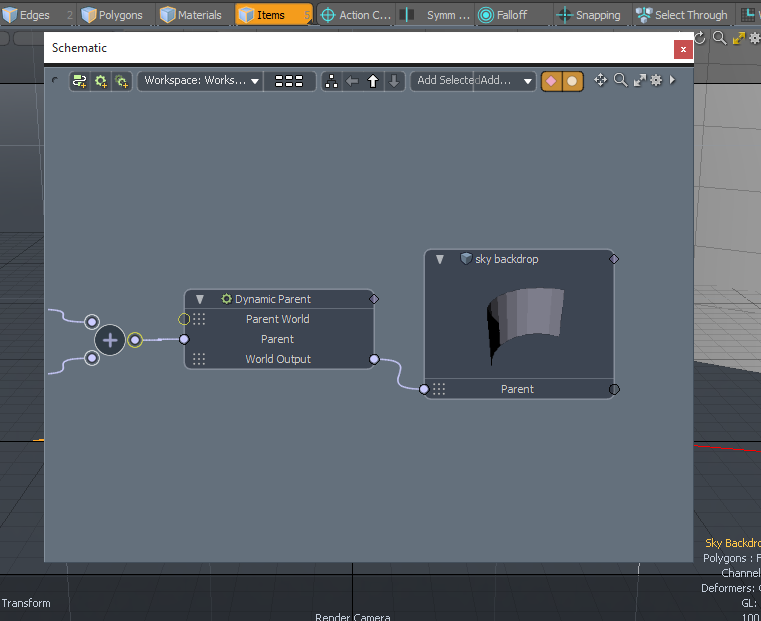Close the Schematic window
This screenshot has height=621, width=761.
tap(683, 49)
